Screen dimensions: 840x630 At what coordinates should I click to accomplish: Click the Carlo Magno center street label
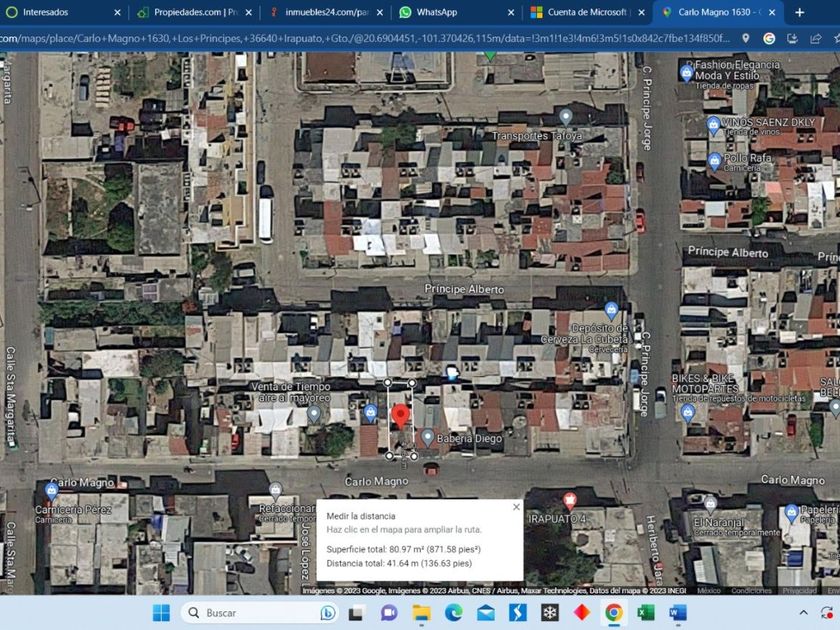(376, 482)
